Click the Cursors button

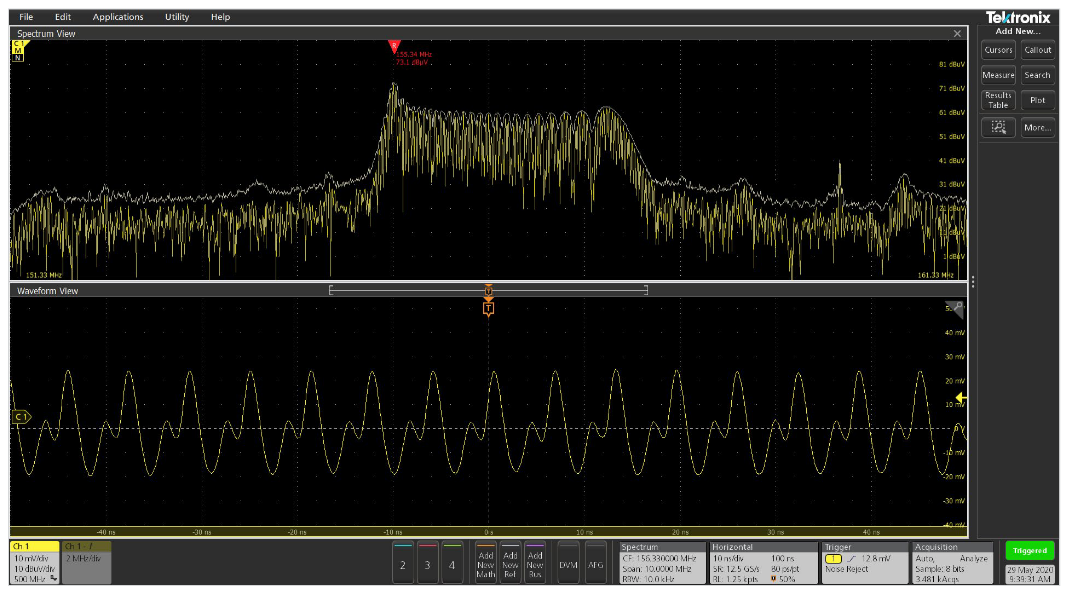click(x=998, y=50)
